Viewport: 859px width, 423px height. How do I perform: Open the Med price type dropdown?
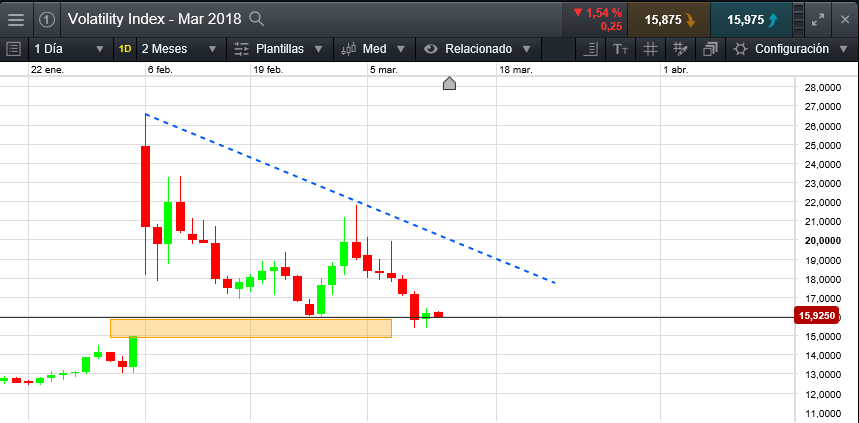point(374,49)
